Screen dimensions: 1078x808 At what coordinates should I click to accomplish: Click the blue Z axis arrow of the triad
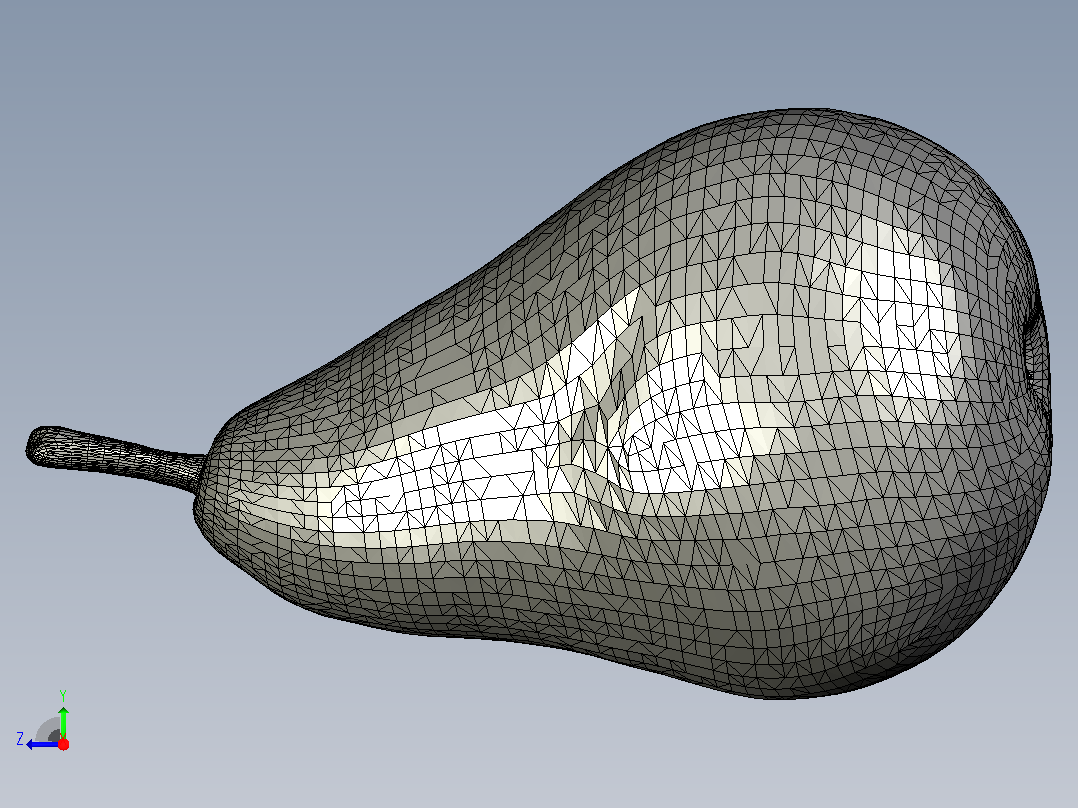point(42,744)
